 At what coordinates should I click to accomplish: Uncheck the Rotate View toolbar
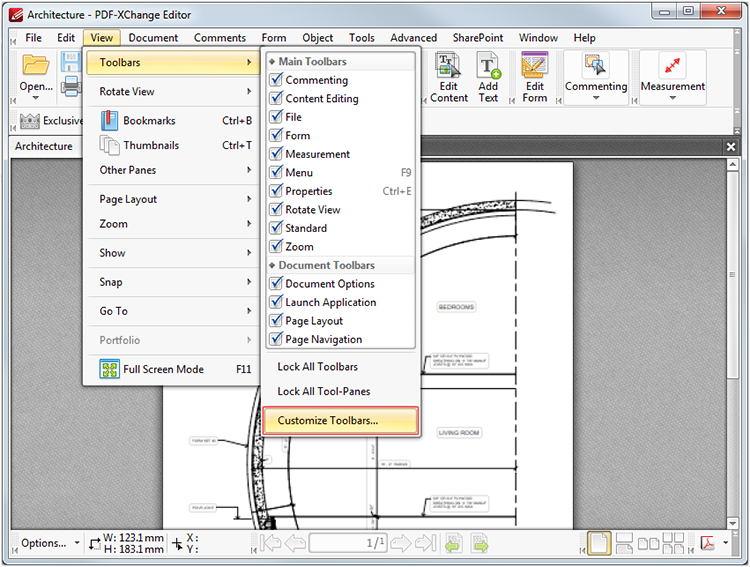[x=276, y=210]
